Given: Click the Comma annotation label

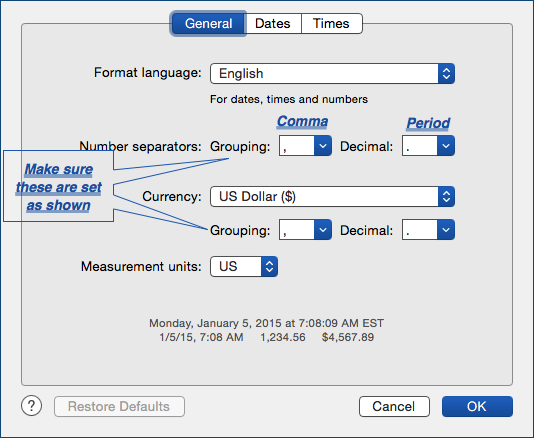Looking at the screenshot, I should (x=302, y=121).
